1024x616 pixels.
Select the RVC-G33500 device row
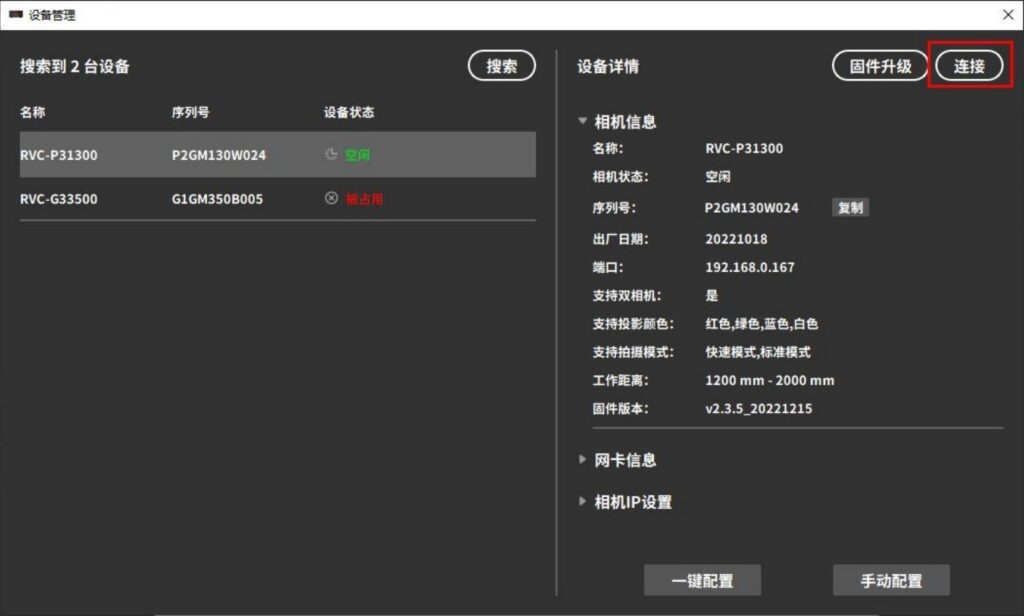tap(277, 199)
